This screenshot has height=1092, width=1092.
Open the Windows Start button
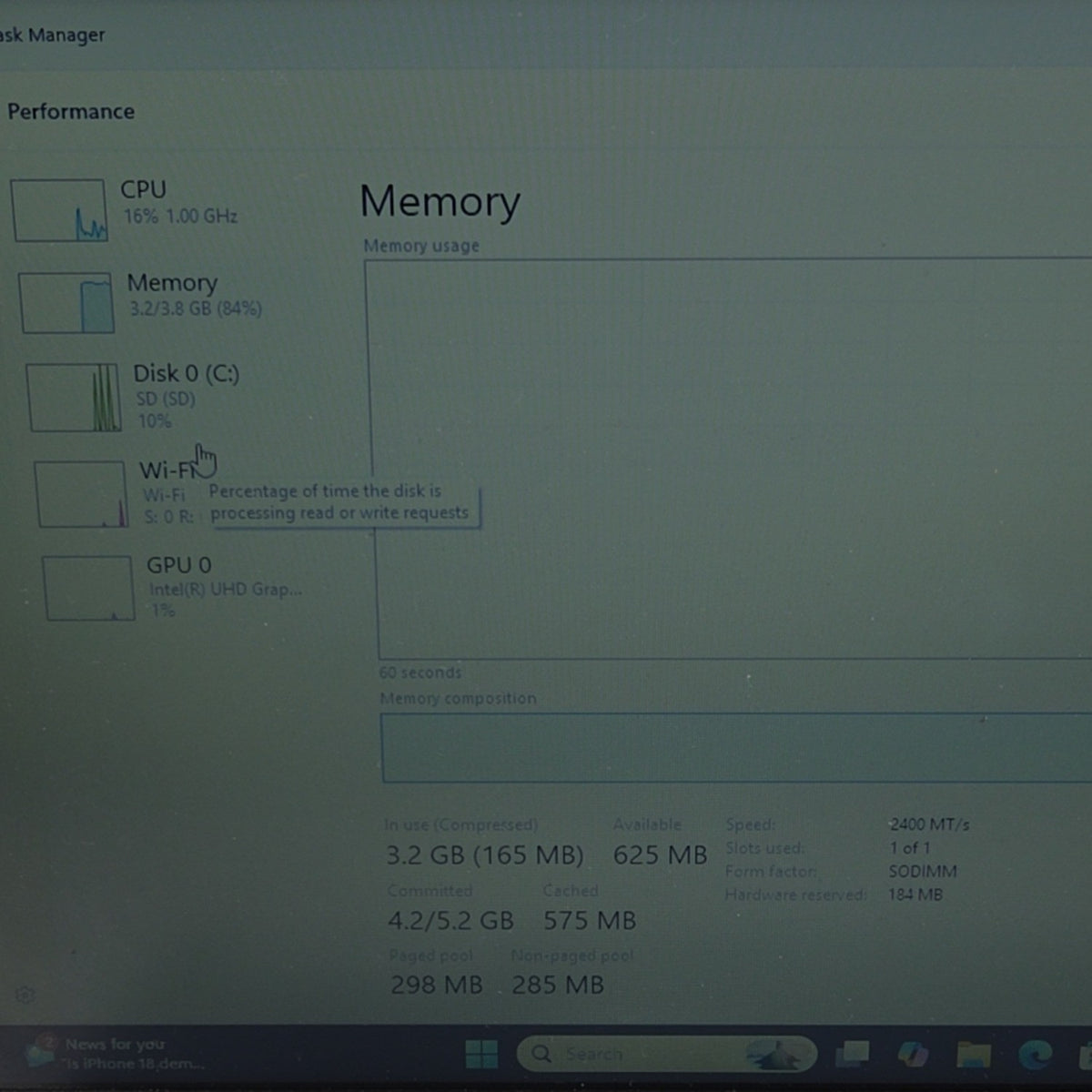(481, 1054)
